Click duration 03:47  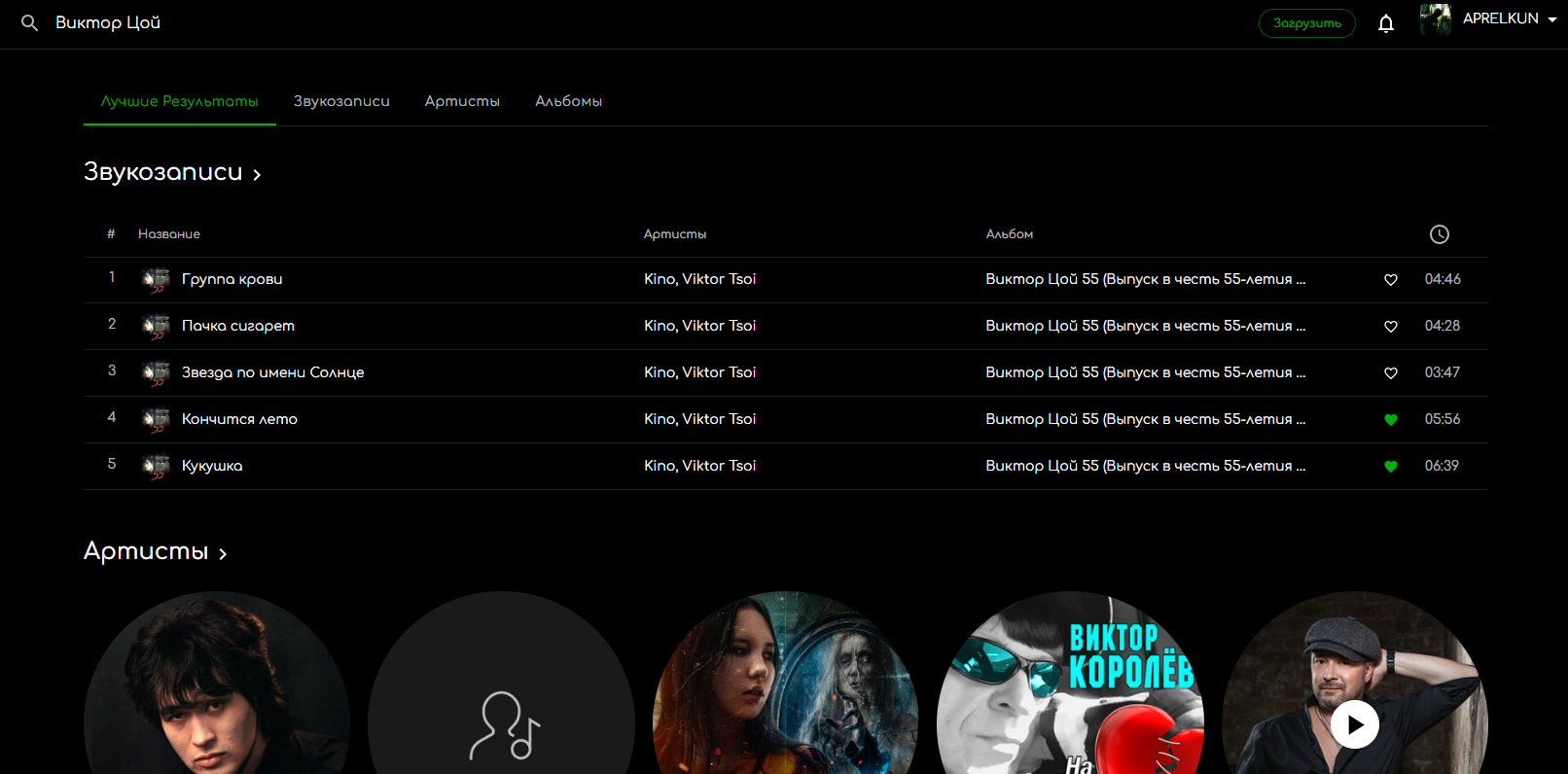click(1443, 372)
